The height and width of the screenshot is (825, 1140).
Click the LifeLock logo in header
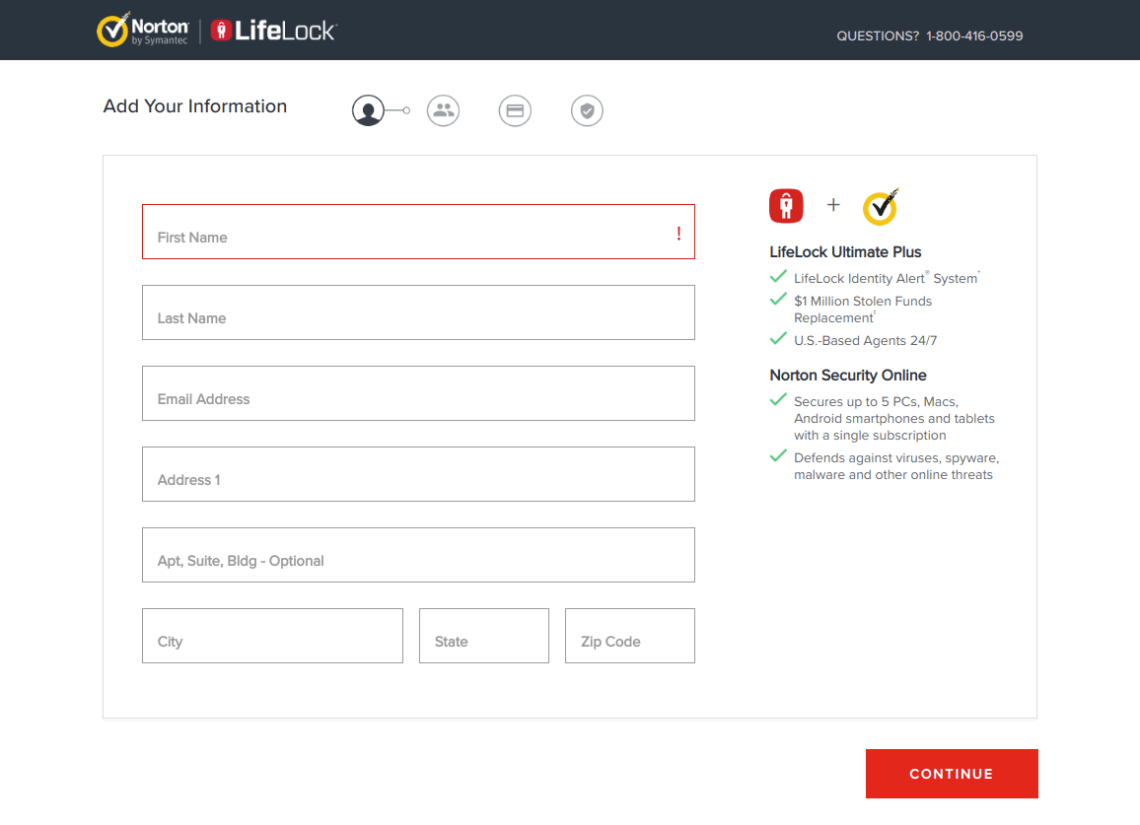tap(272, 29)
